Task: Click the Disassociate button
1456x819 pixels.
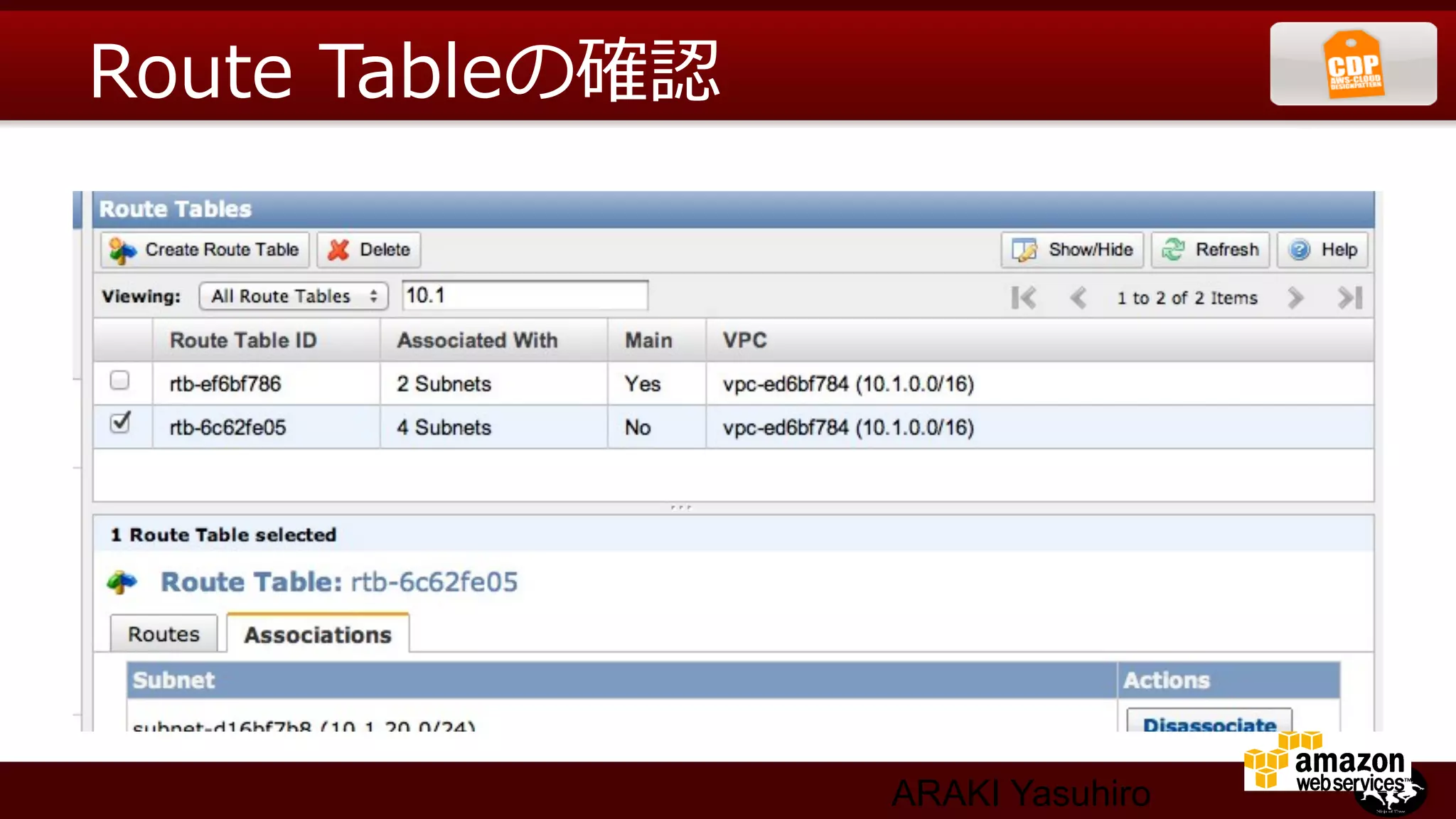Action: tap(1209, 720)
